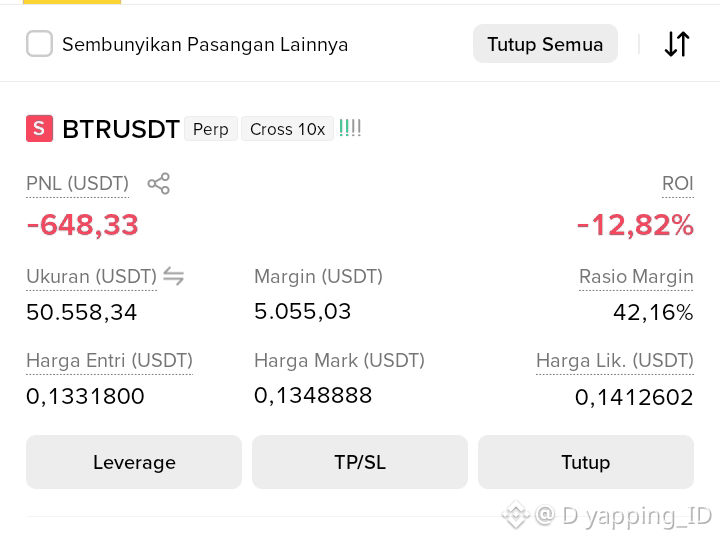The height and width of the screenshot is (540, 720).
Task: Open the sort arrows icon
Action: tap(677, 44)
